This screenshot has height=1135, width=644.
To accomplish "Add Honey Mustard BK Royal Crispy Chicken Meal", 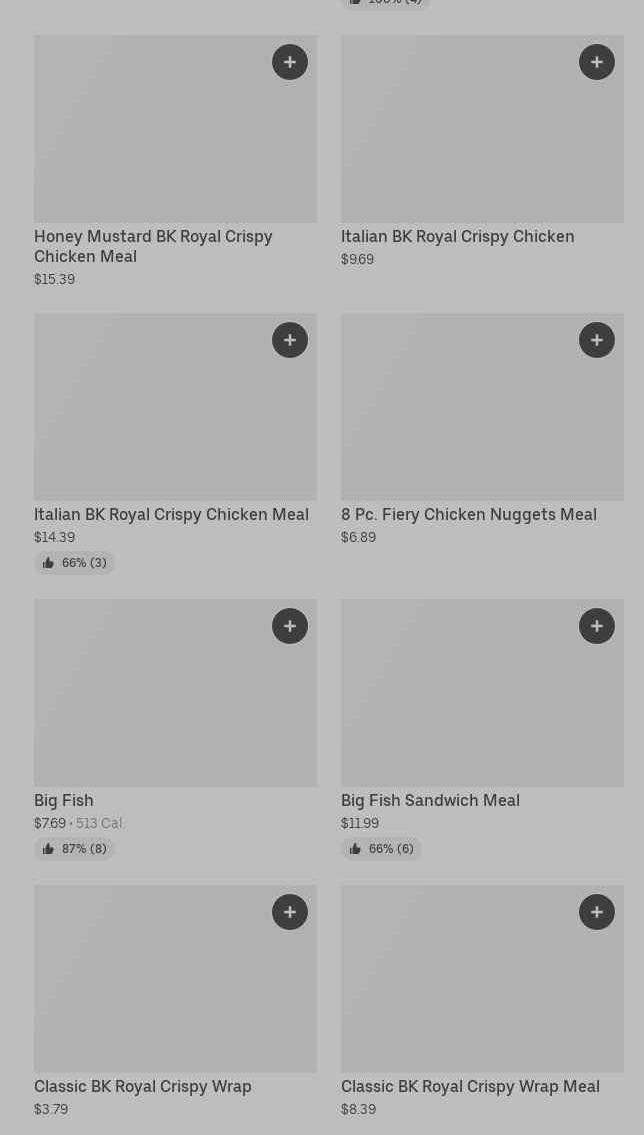I will [290, 62].
